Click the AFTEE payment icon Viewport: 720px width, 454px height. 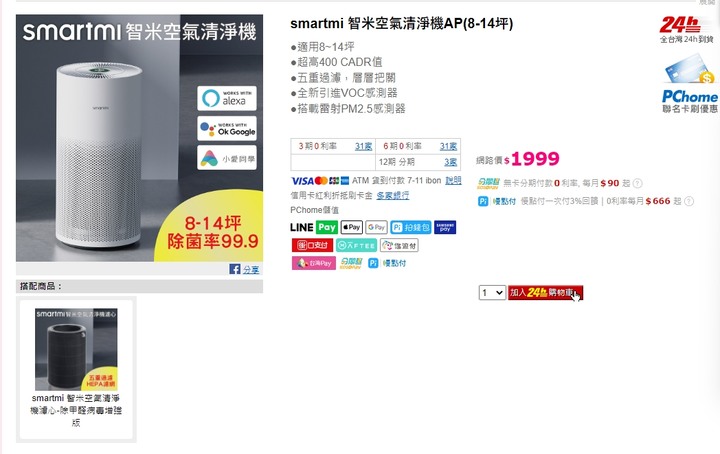pyautogui.click(x=356, y=245)
